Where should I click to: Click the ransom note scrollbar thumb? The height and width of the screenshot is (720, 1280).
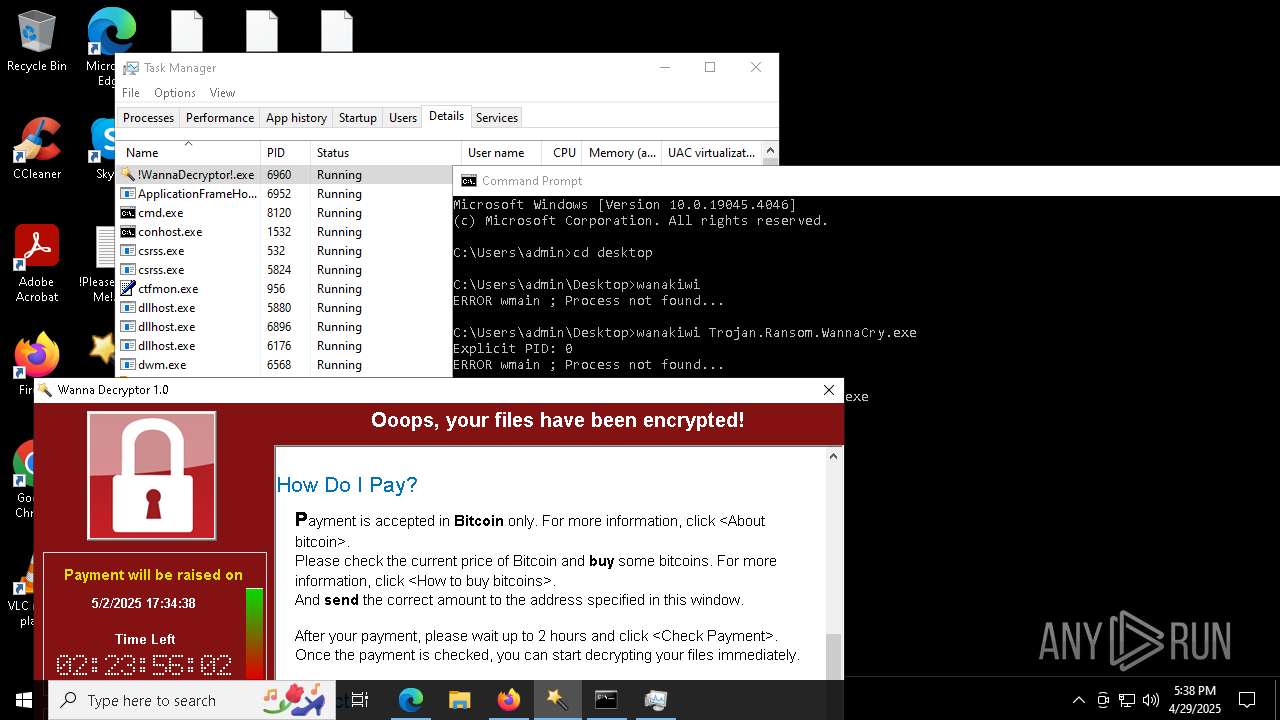pos(833,656)
